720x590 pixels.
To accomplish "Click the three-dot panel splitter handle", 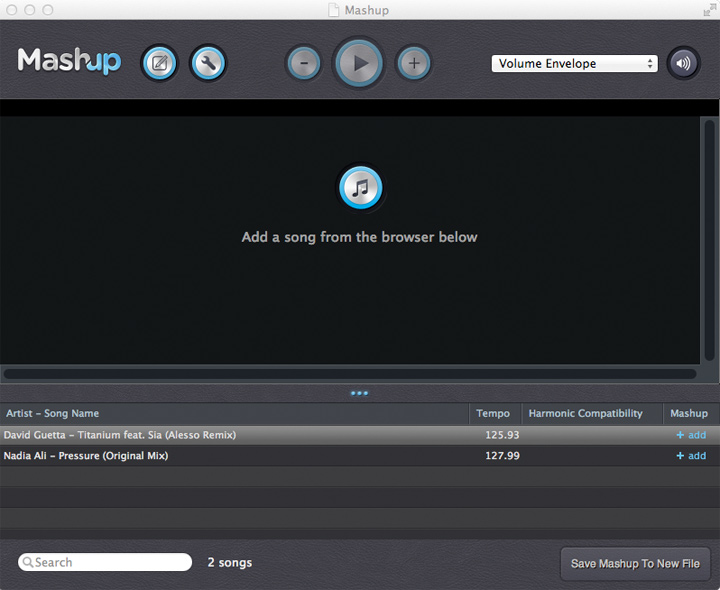I will [359, 393].
